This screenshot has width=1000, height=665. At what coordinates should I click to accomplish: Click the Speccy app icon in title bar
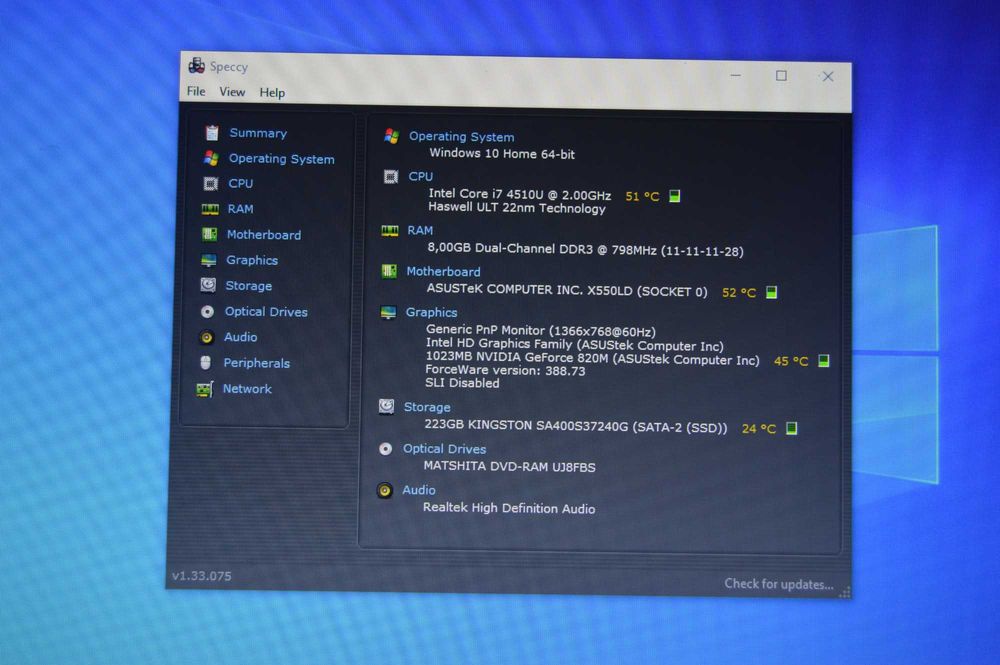(196, 65)
